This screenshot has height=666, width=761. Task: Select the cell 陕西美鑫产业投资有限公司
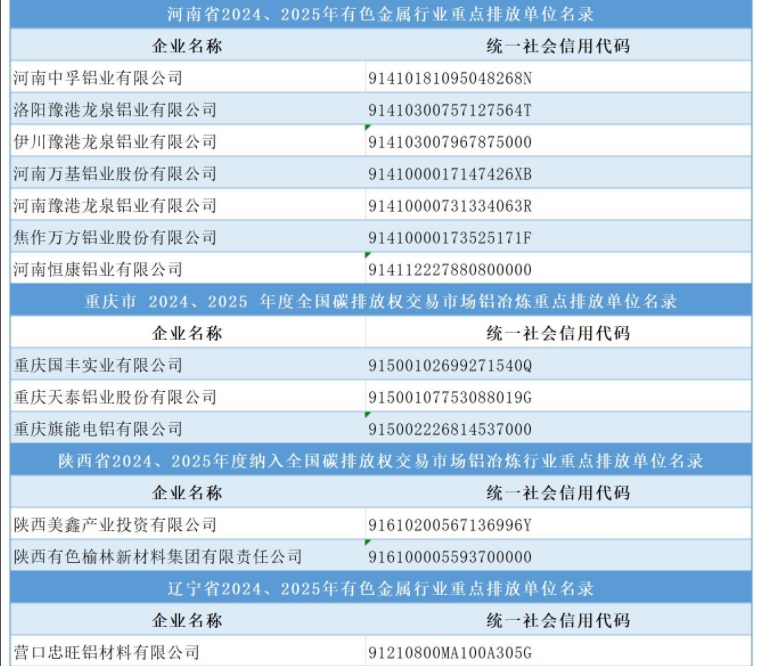tap(187, 524)
